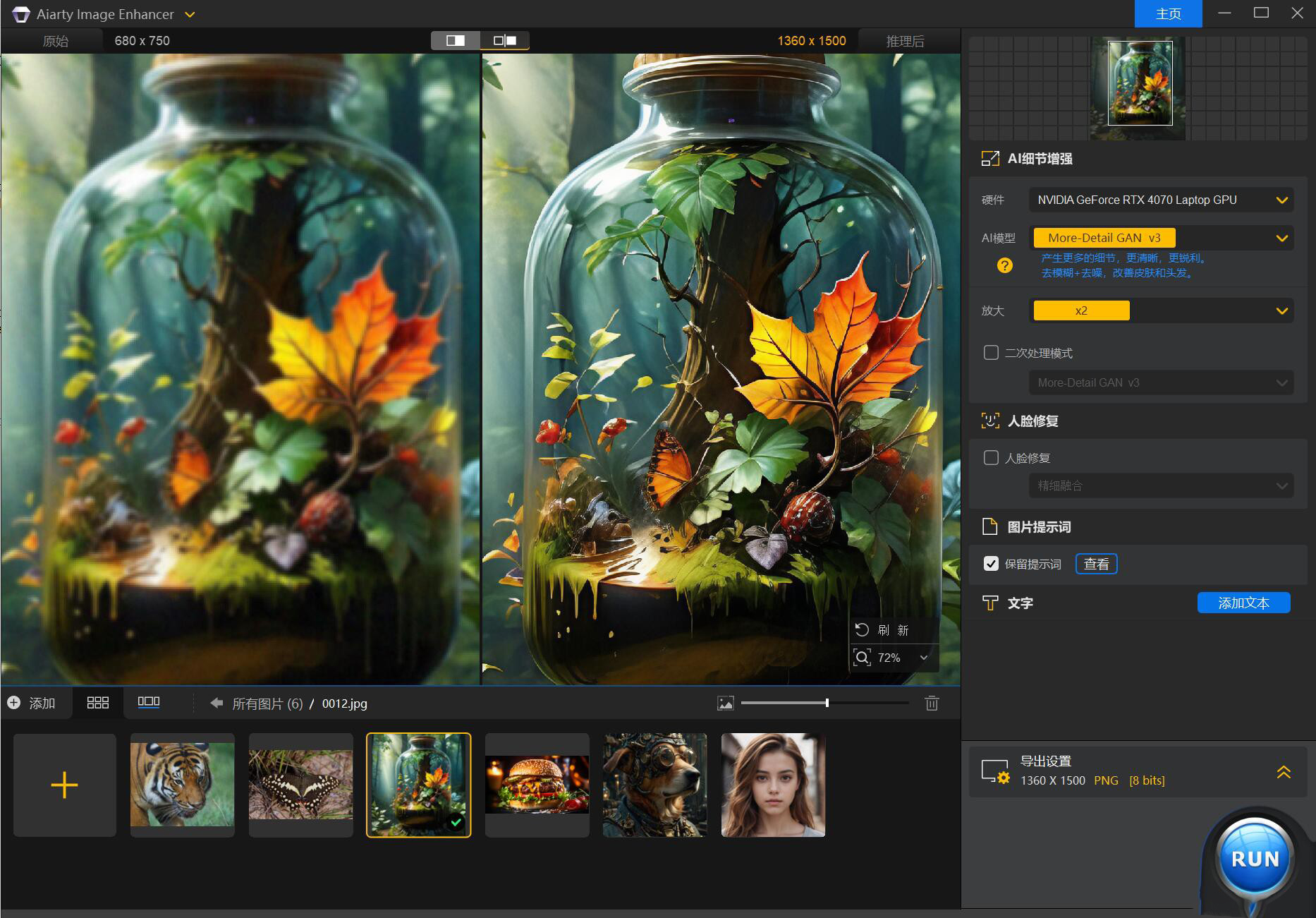
Task: Select the butterfly thumbnail
Action: 301,785
